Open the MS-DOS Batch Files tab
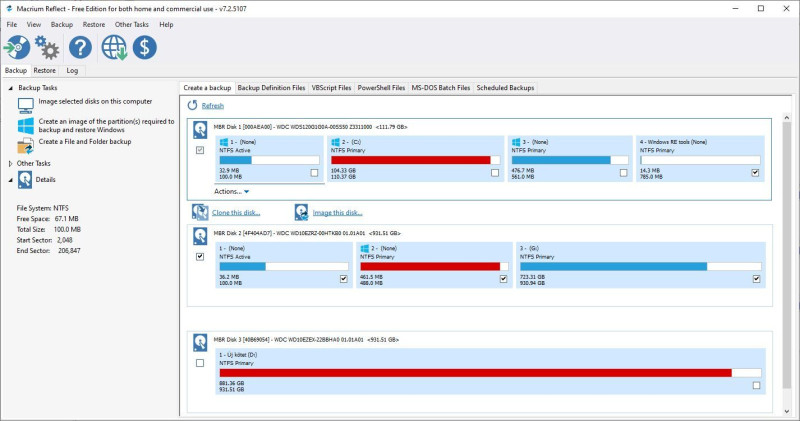 [x=441, y=88]
